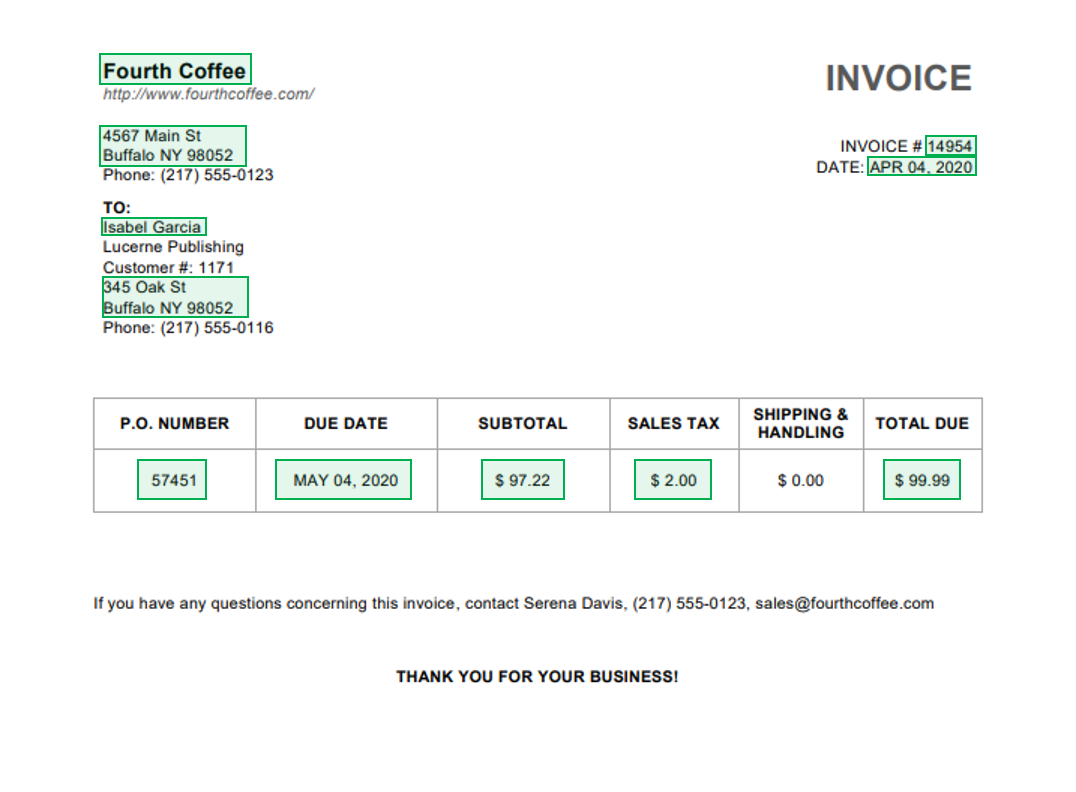Select the highlighted invoice number 14954
Image resolution: width=1076 pixels, height=792 pixels.
[950, 145]
